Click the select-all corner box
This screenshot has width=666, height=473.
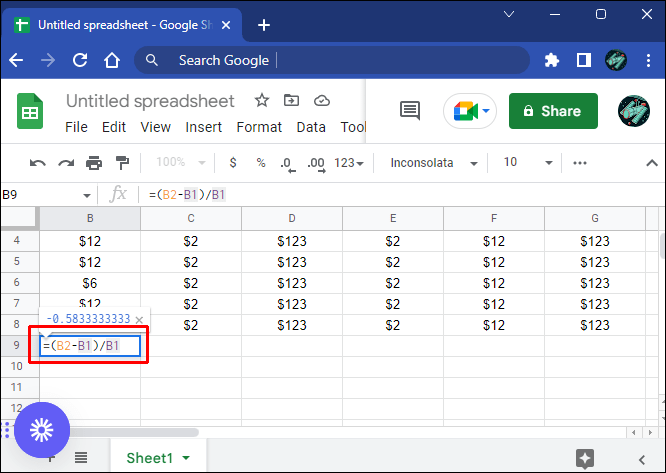click(19, 218)
